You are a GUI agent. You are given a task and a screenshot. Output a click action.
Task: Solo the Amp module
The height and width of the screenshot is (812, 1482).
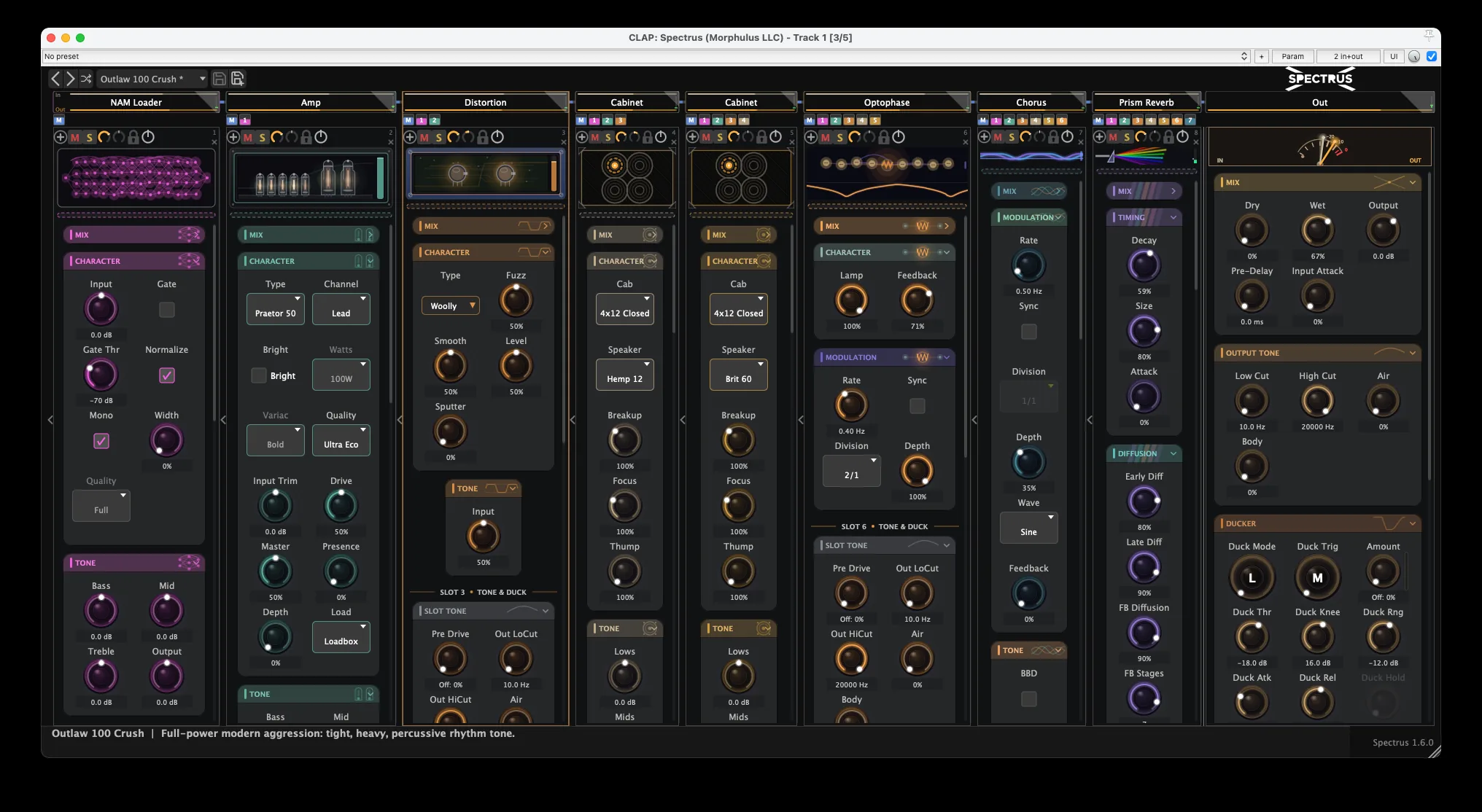[x=263, y=137]
